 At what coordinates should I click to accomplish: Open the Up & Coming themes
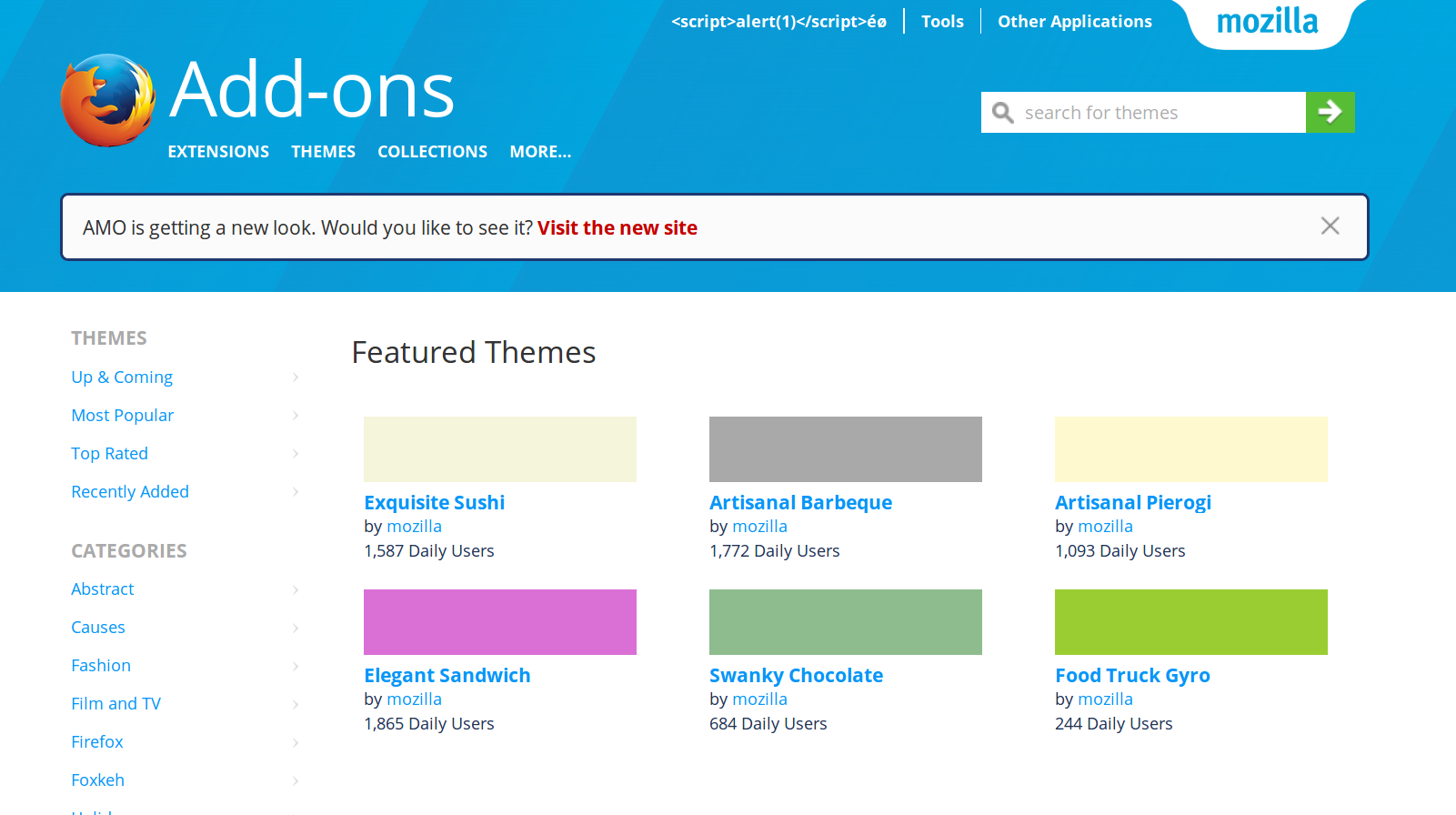tap(122, 377)
